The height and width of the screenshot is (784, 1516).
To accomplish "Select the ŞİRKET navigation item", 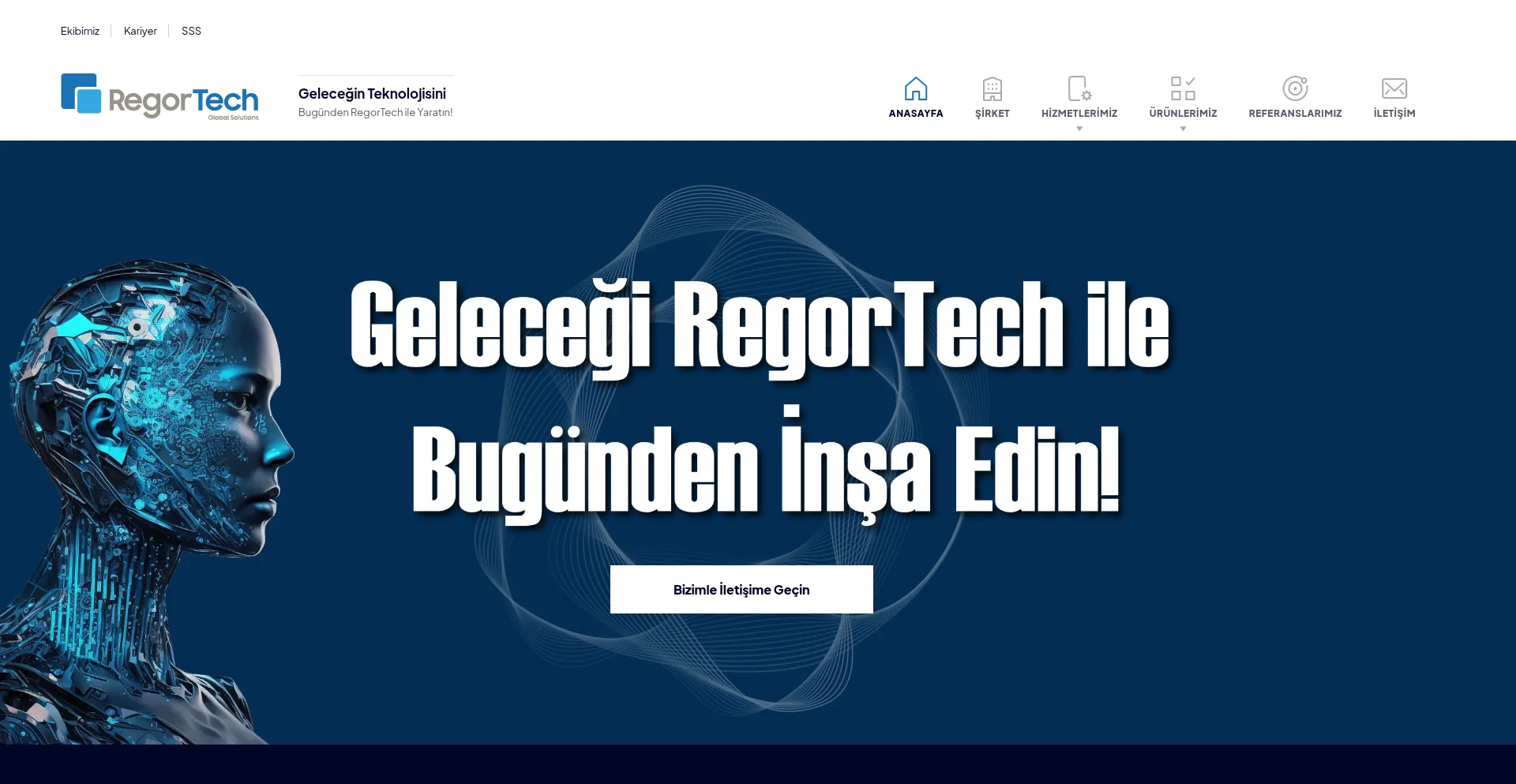I will [x=992, y=113].
